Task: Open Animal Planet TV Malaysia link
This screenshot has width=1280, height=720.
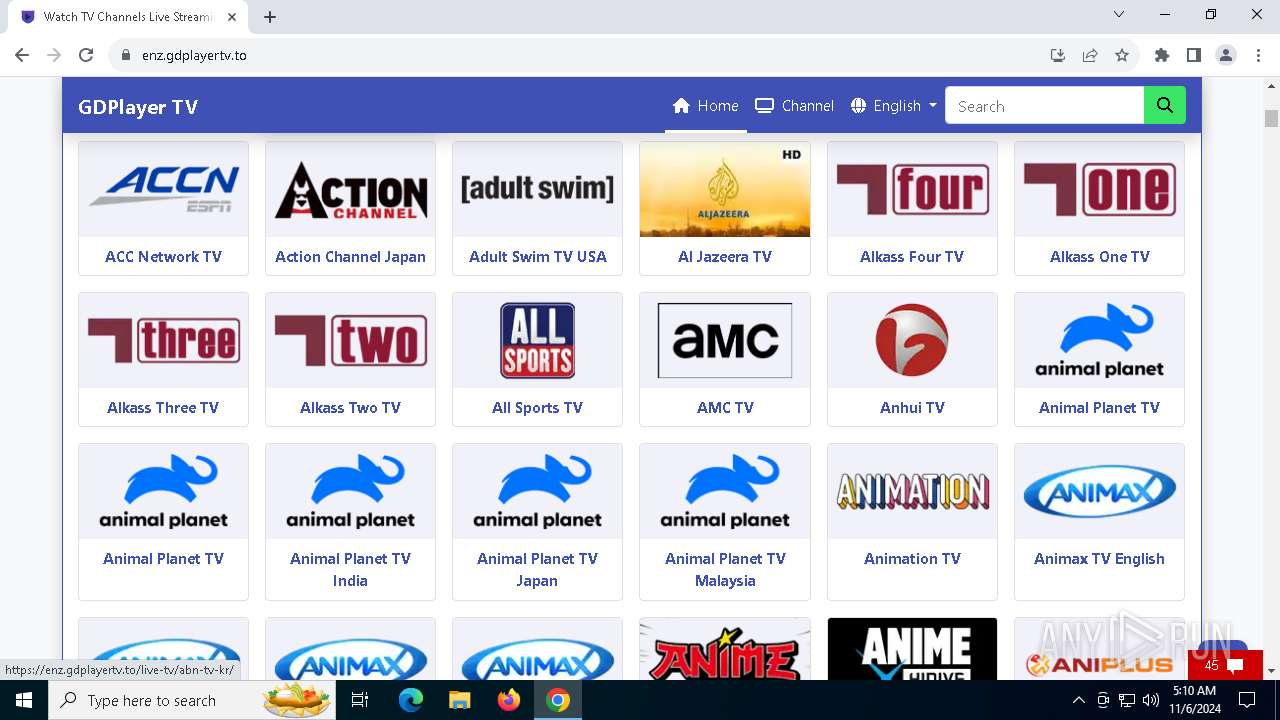Action: click(725, 570)
